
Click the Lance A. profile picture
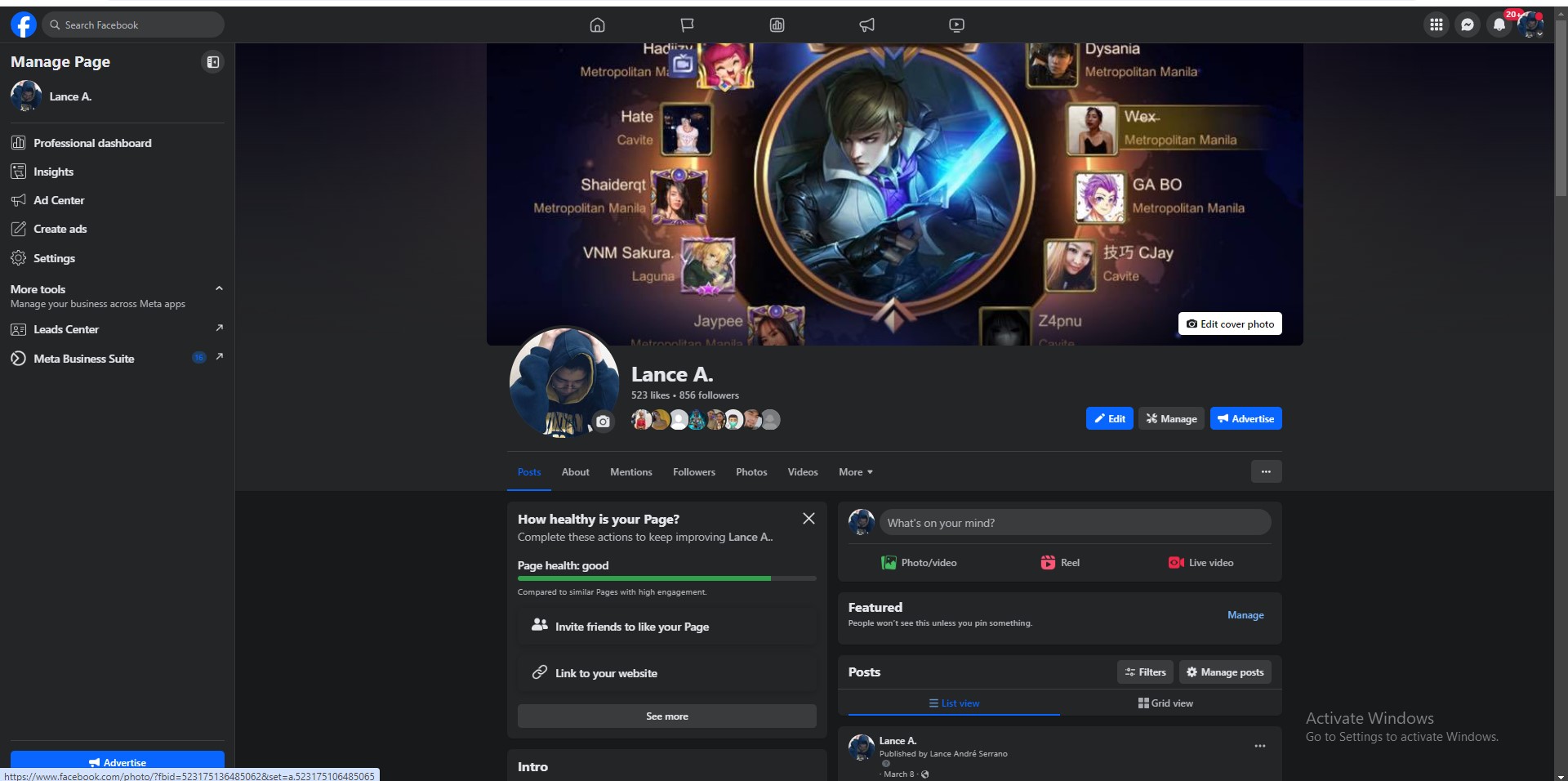[x=564, y=382]
